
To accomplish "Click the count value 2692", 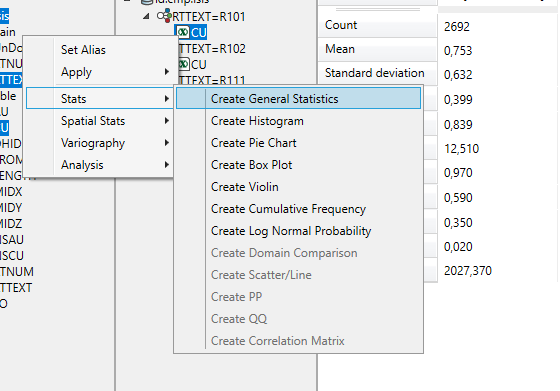I will click(x=456, y=26).
